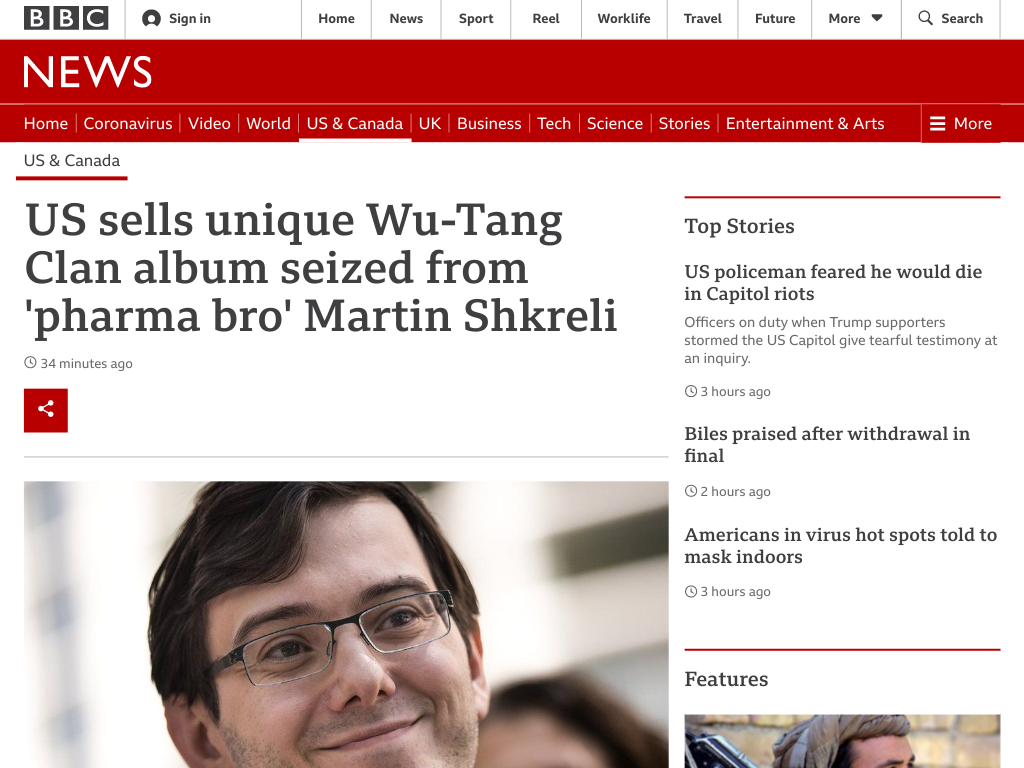
Task: Open the Americans told to mask indoors story
Action: (x=840, y=545)
